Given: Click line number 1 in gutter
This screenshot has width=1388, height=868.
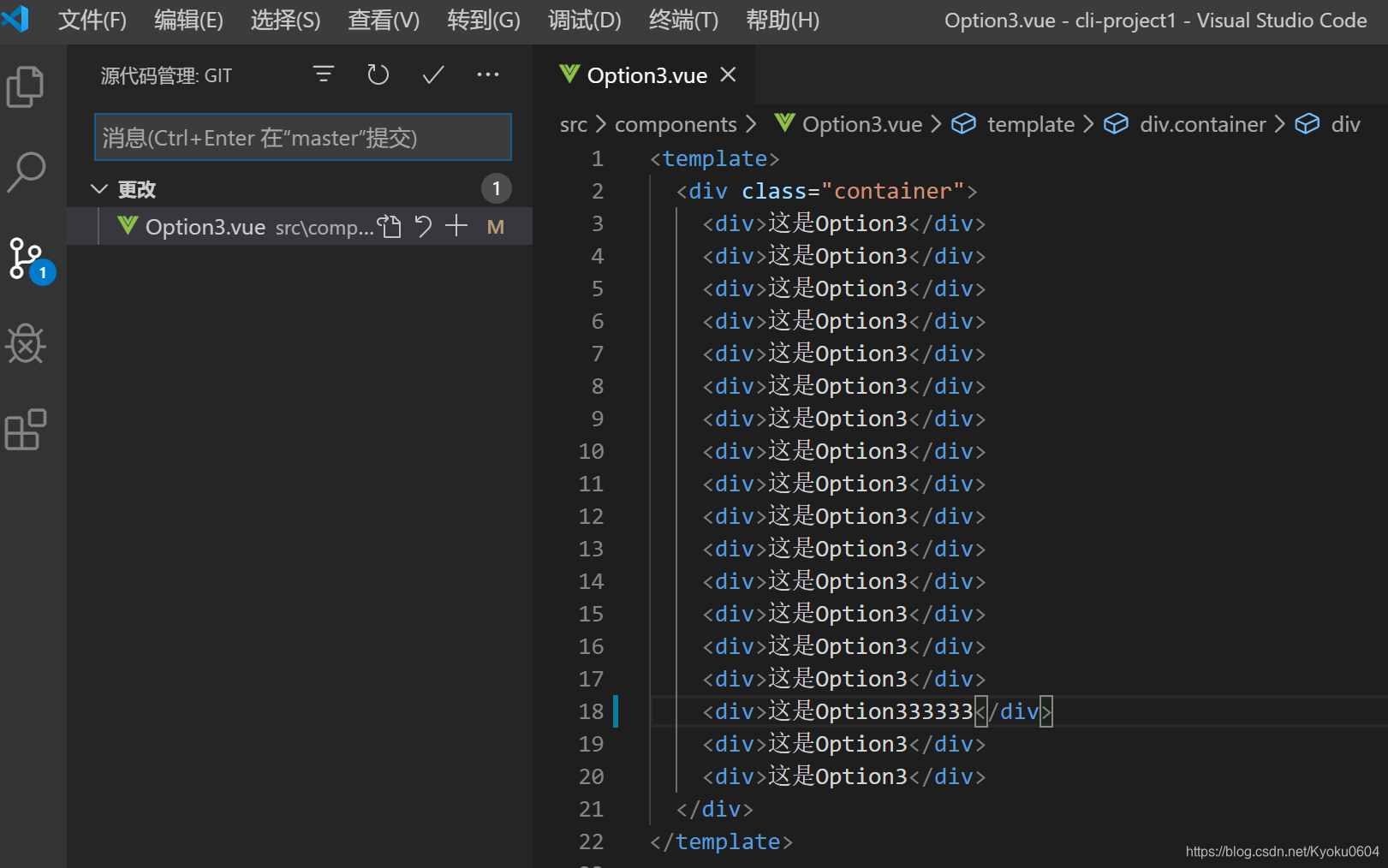Looking at the screenshot, I should point(598,158).
